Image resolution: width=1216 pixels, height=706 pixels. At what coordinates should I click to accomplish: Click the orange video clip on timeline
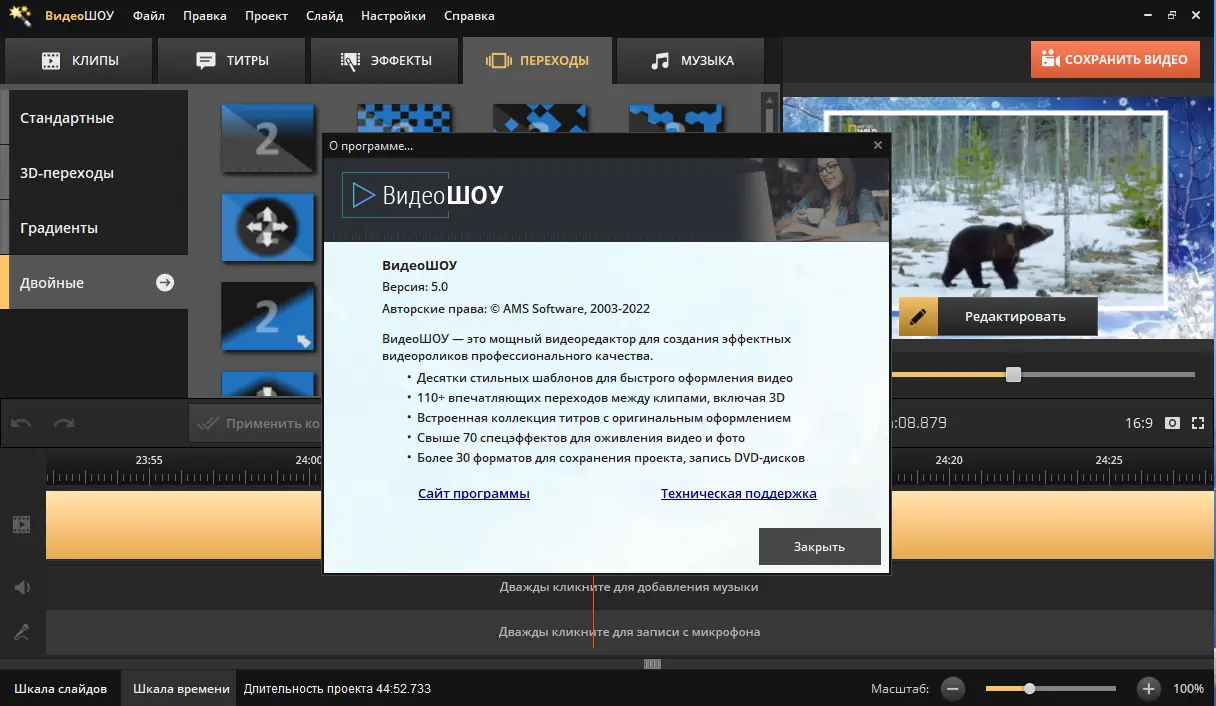tap(183, 524)
